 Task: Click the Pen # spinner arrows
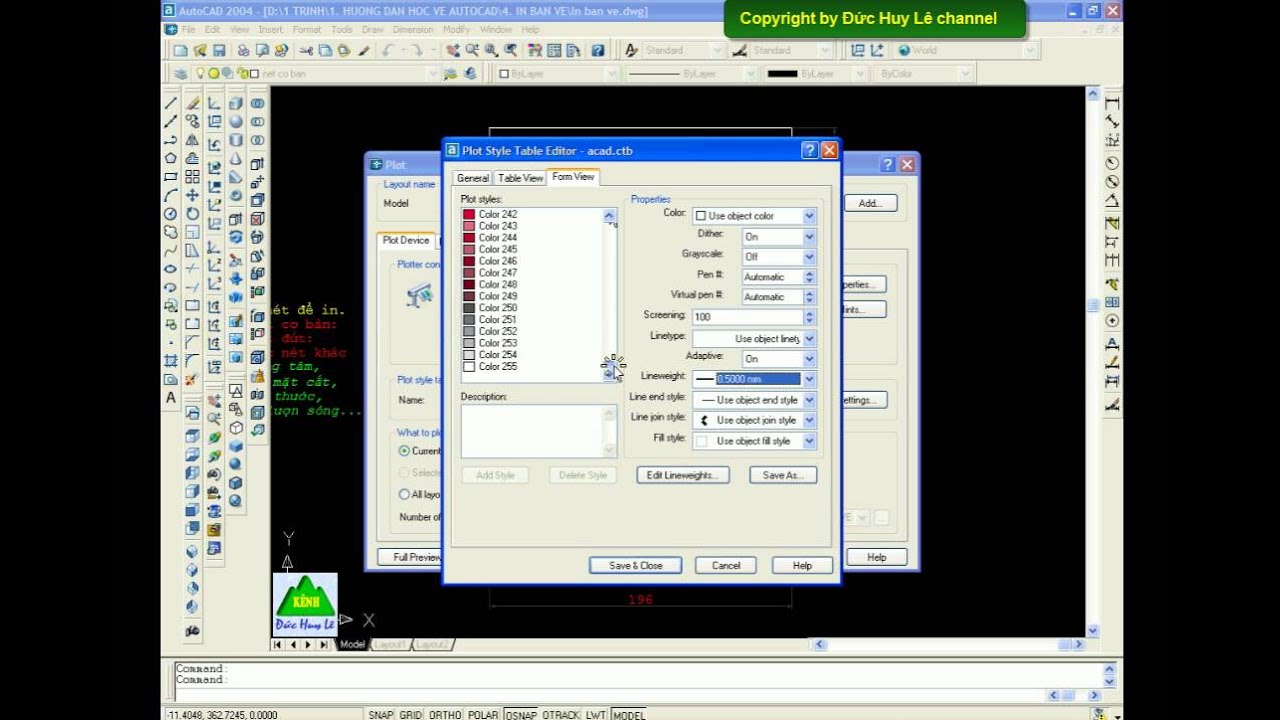(809, 277)
